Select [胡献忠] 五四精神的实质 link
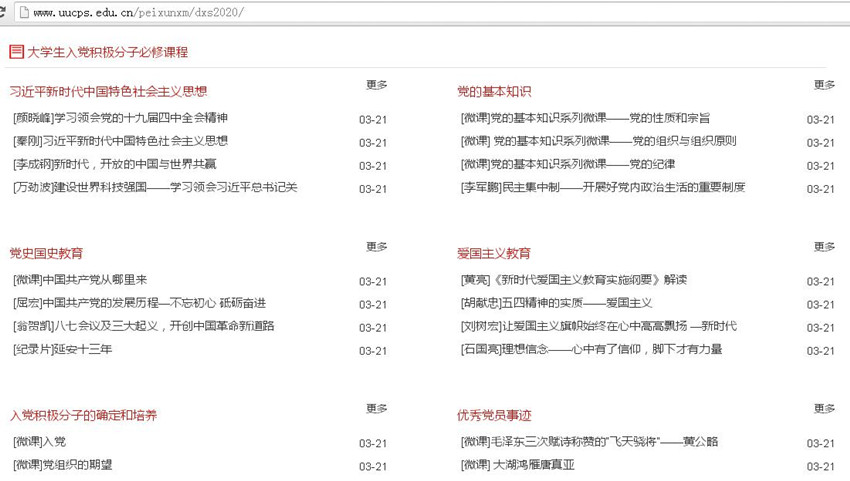Image resolution: width=850 pixels, height=481 pixels. (556, 304)
